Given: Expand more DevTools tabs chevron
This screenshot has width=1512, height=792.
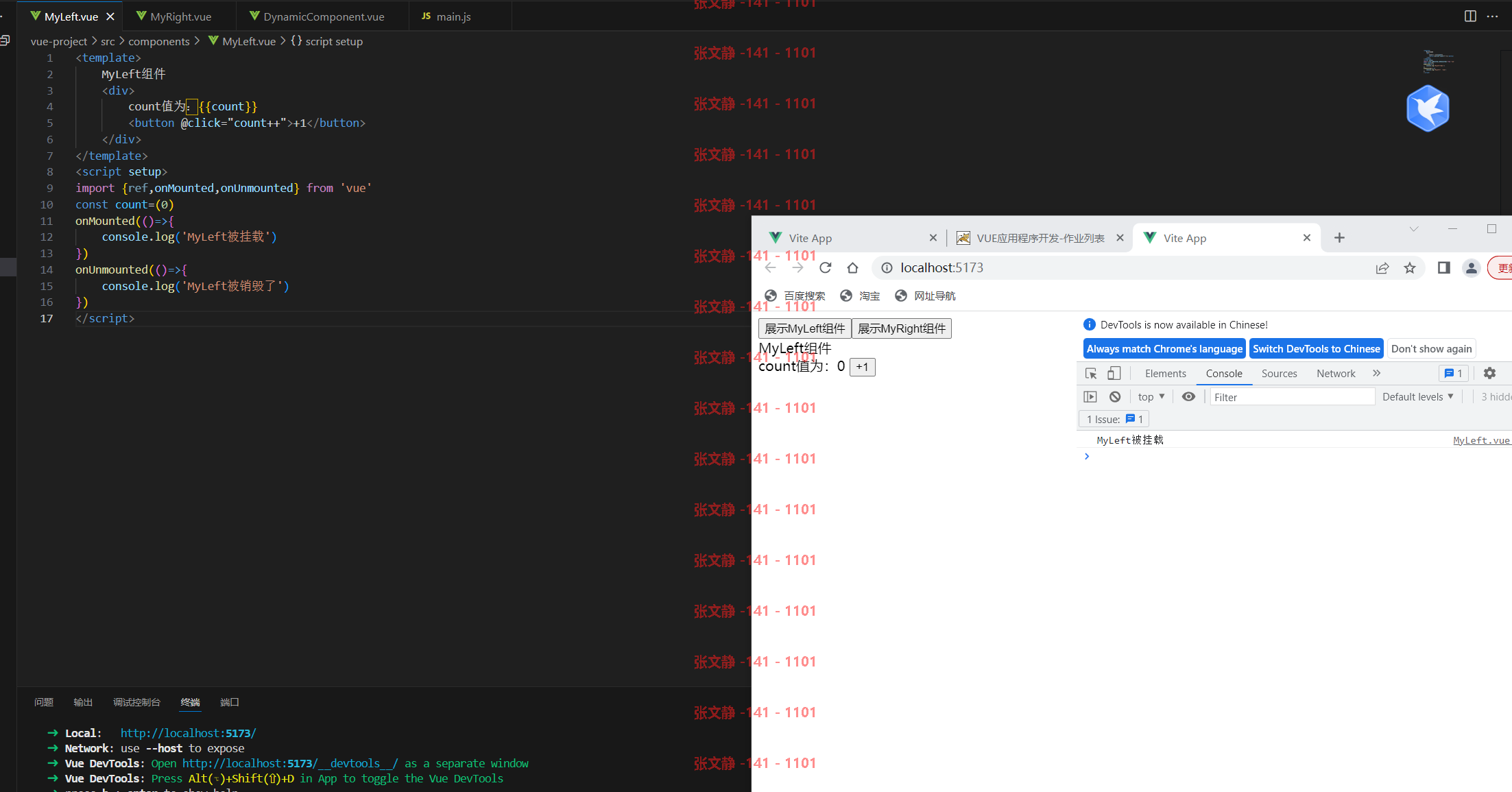Looking at the screenshot, I should 1376,373.
